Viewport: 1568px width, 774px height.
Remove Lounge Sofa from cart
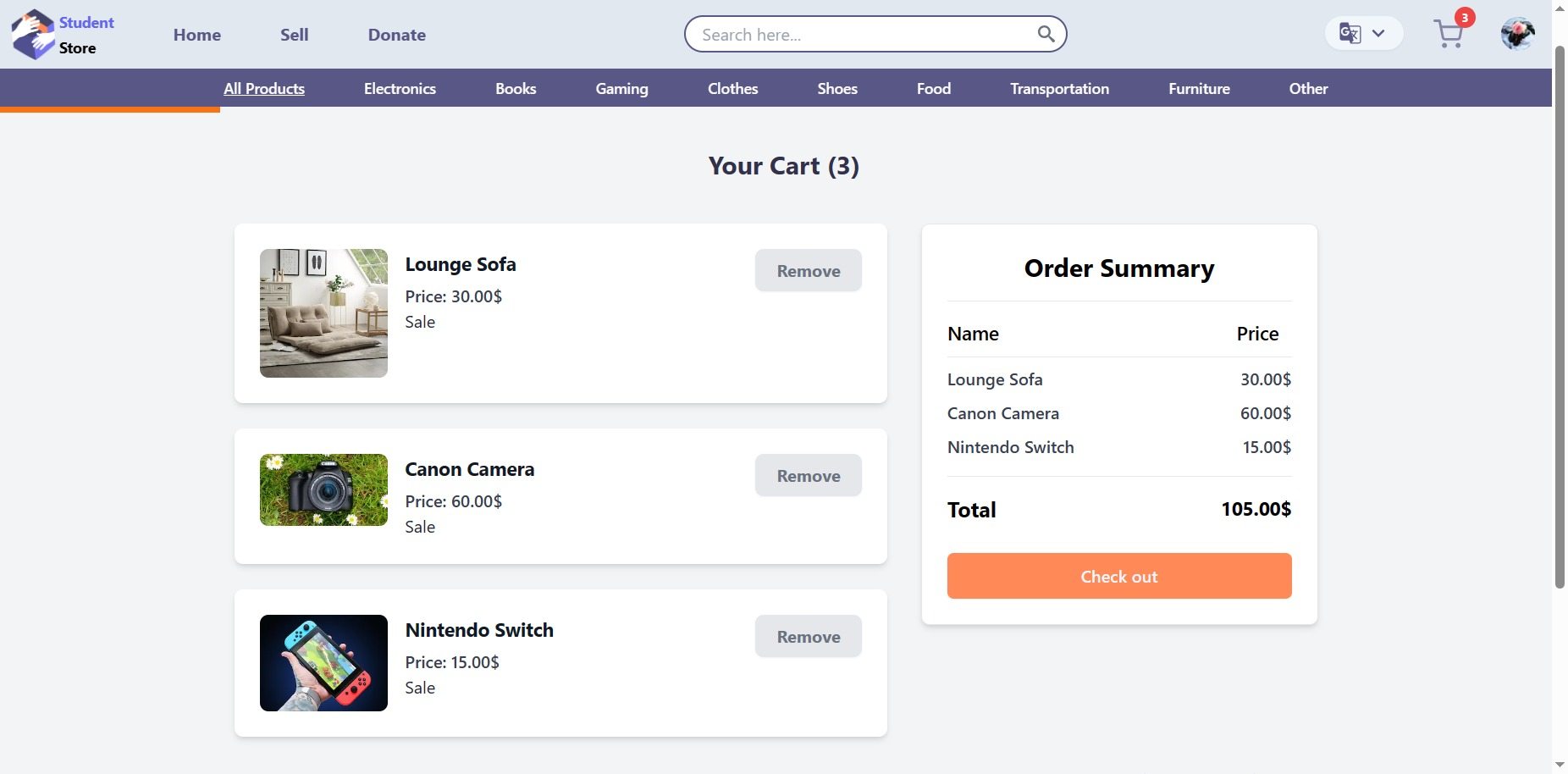809,271
